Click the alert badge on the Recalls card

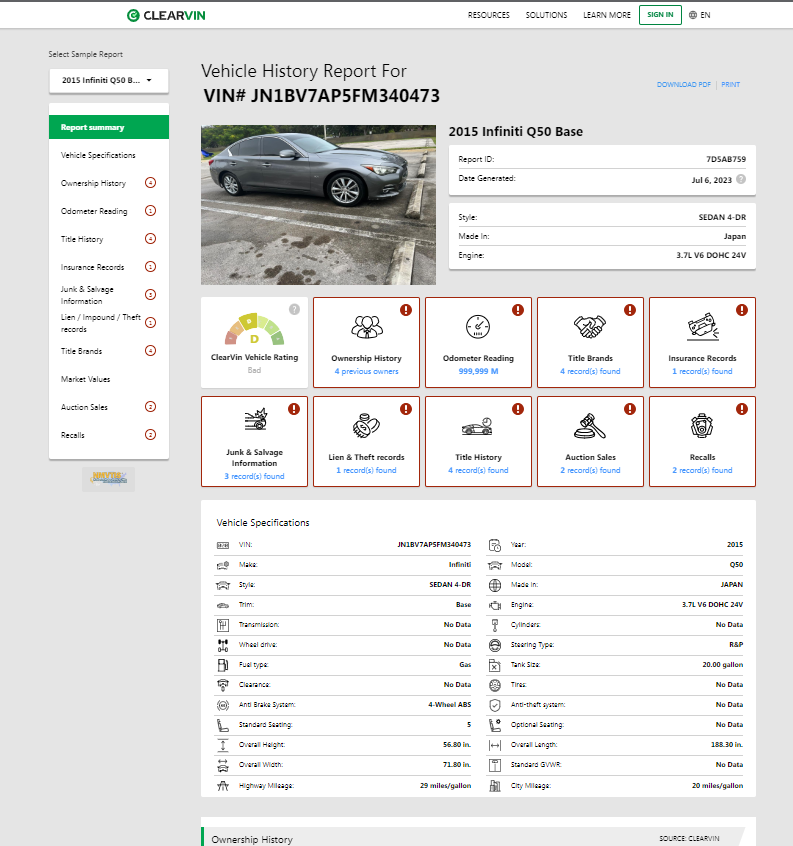tap(742, 409)
